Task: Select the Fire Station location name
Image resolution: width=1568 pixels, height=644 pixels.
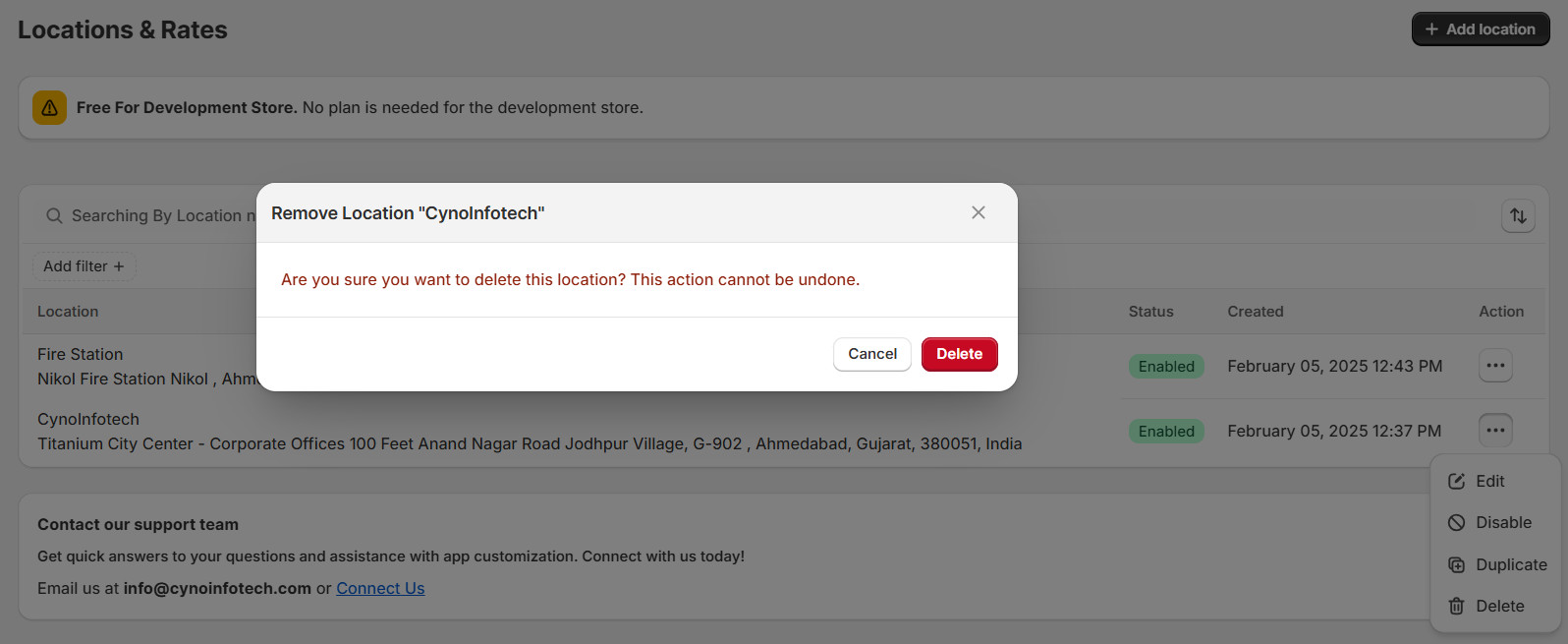Action: (x=81, y=354)
